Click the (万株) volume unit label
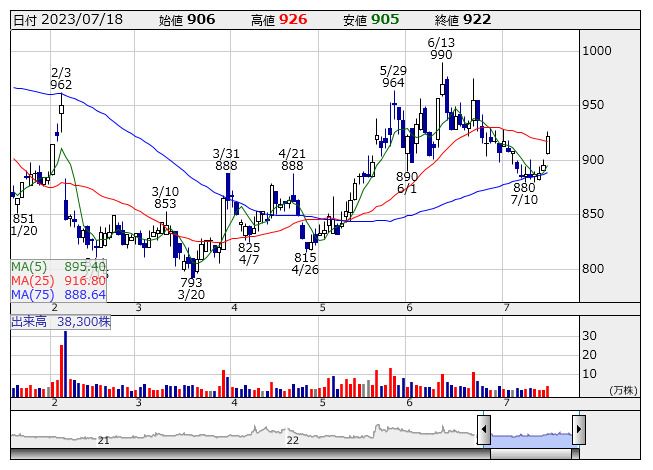653x470 pixels. coord(623,390)
